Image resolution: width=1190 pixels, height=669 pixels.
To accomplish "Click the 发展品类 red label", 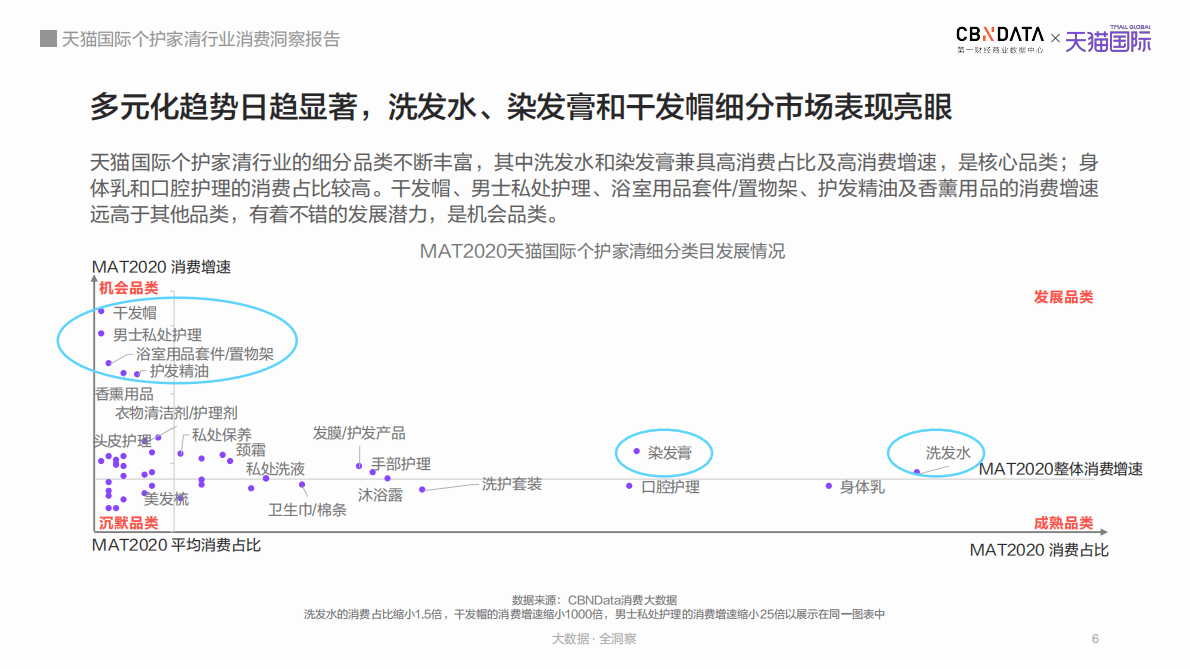I will click(x=1064, y=296).
